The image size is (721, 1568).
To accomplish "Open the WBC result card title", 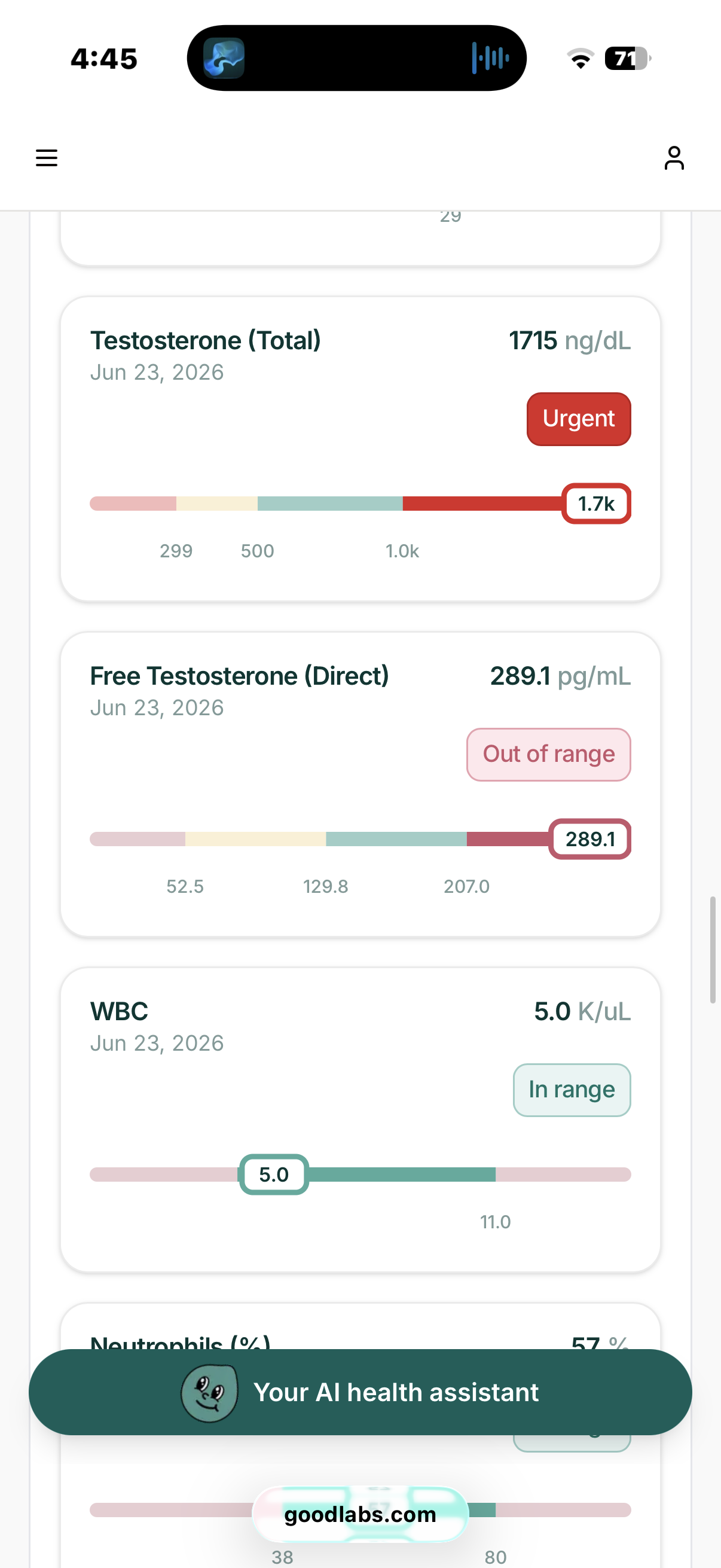I will 119,1012.
